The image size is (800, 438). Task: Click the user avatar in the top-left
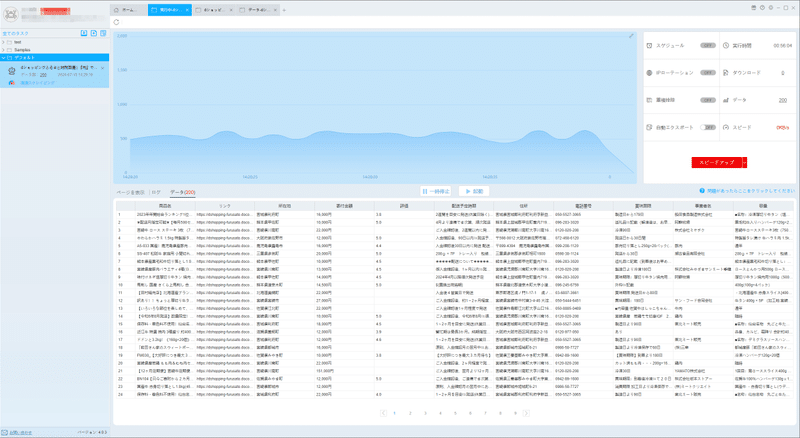coord(10,14)
